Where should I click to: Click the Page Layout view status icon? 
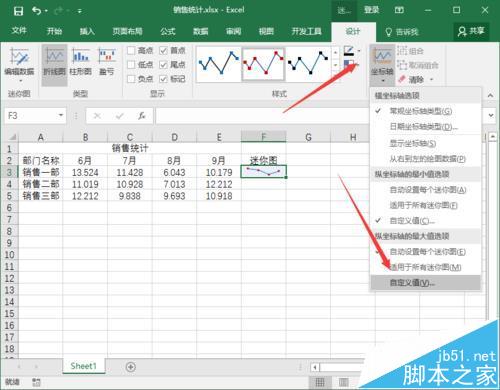344,382
